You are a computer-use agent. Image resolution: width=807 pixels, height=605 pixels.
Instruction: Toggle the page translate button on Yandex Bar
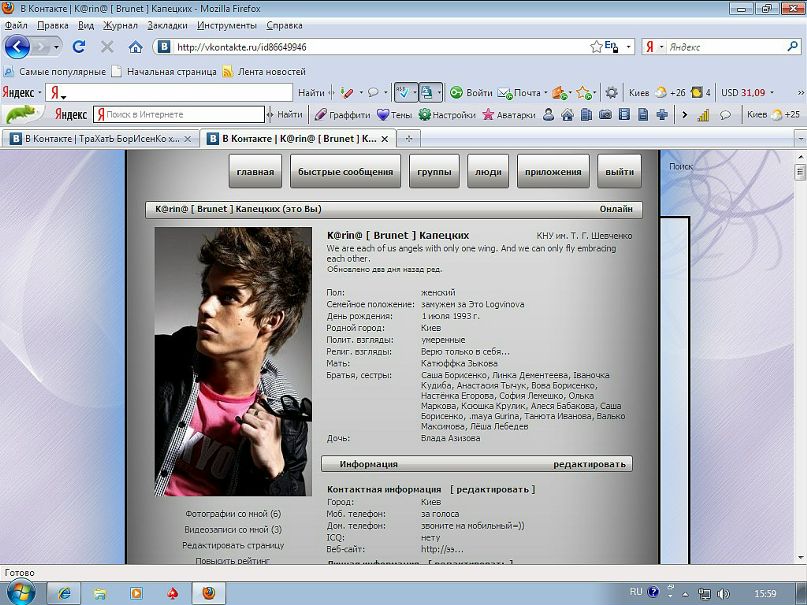(427, 93)
